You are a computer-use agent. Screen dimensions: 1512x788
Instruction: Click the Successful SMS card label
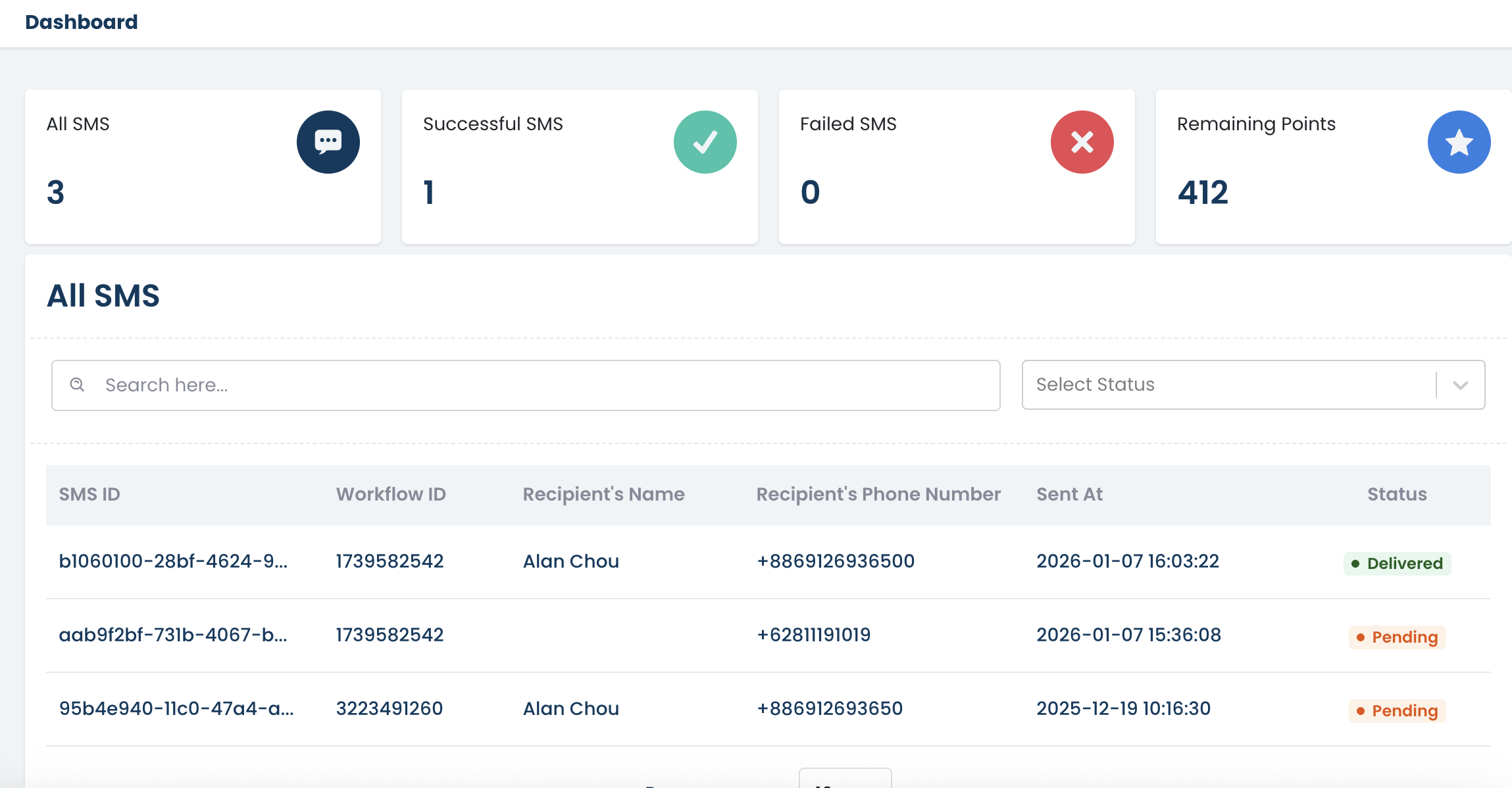pyautogui.click(x=493, y=124)
